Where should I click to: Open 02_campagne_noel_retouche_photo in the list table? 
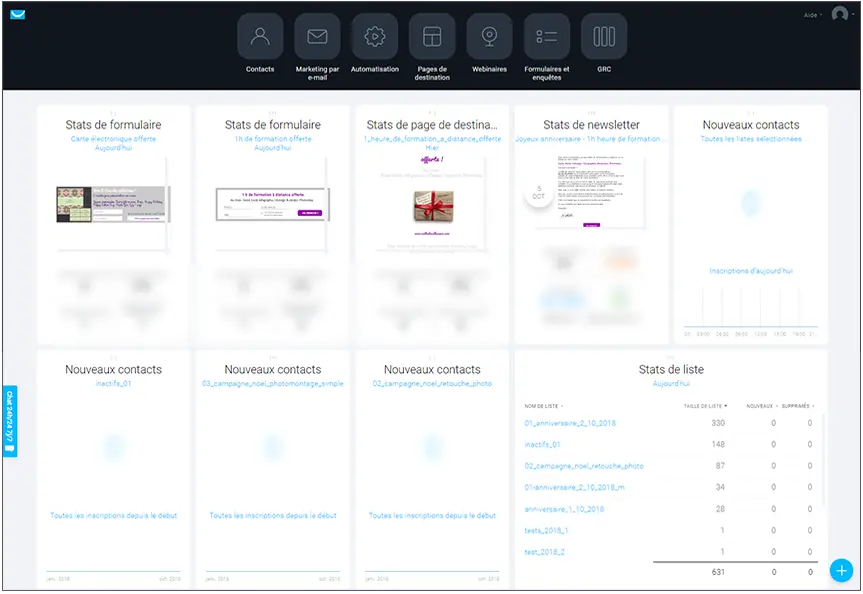tap(583, 466)
